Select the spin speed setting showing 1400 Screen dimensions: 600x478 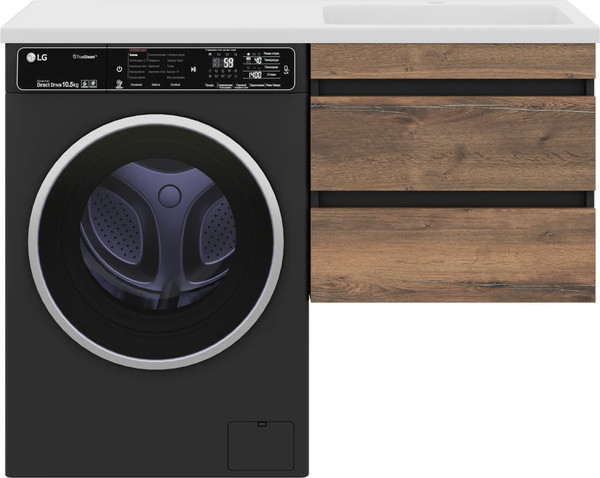pyautogui.click(x=255, y=74)
